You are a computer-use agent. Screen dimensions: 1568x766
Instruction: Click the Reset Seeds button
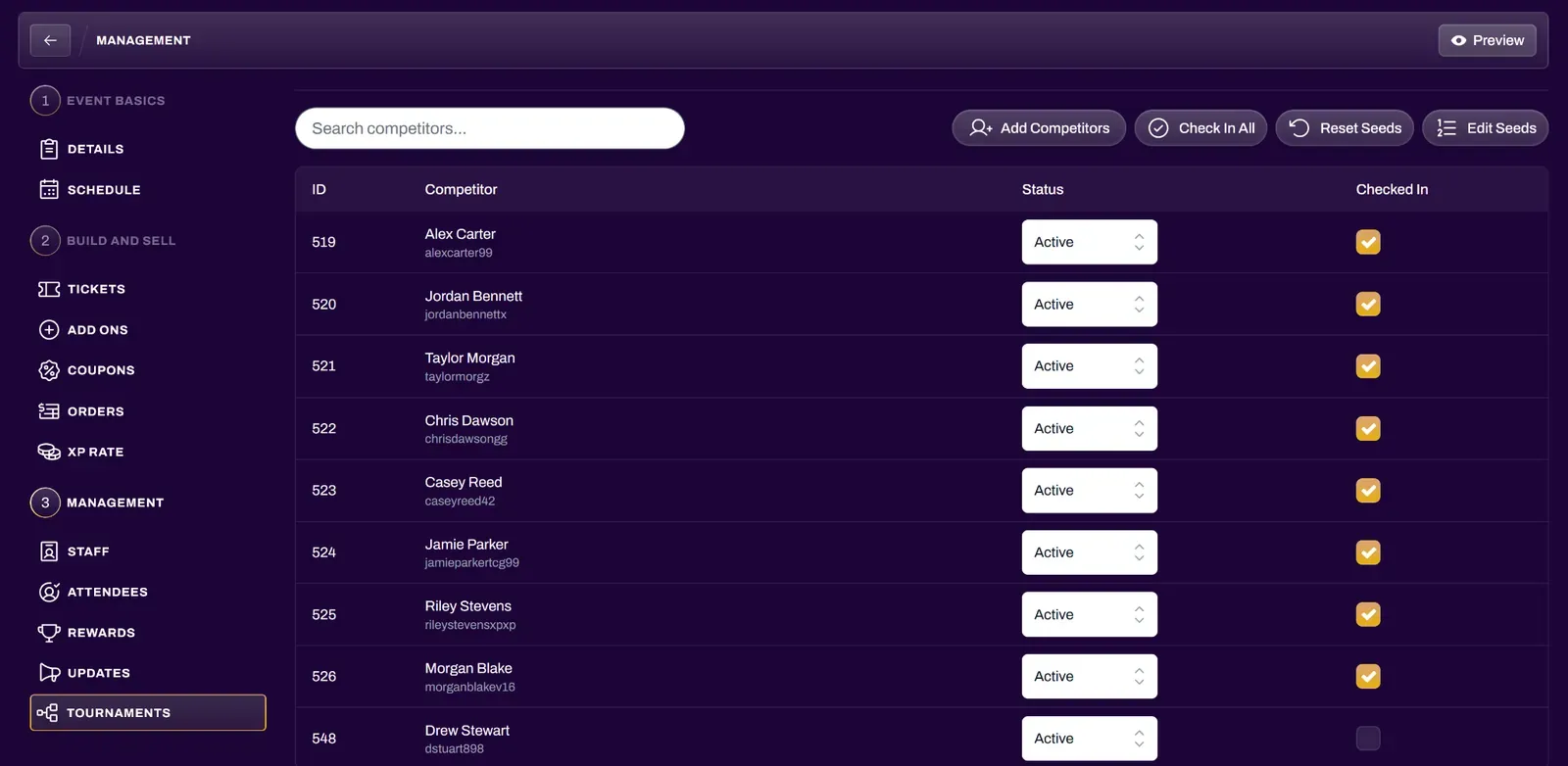(x=1345, y=128)
